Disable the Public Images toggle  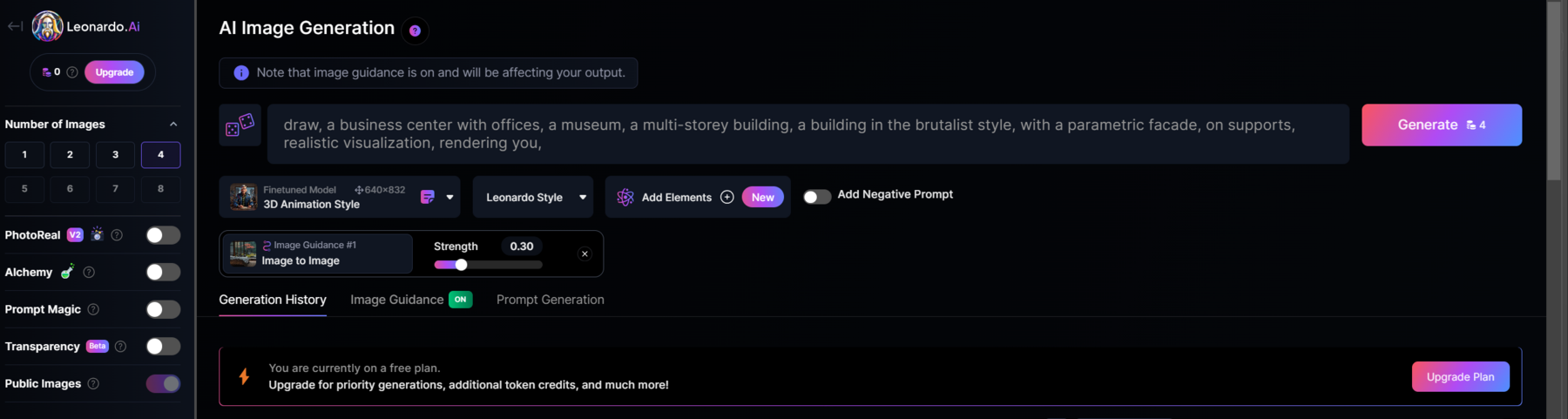pos(163,384)
